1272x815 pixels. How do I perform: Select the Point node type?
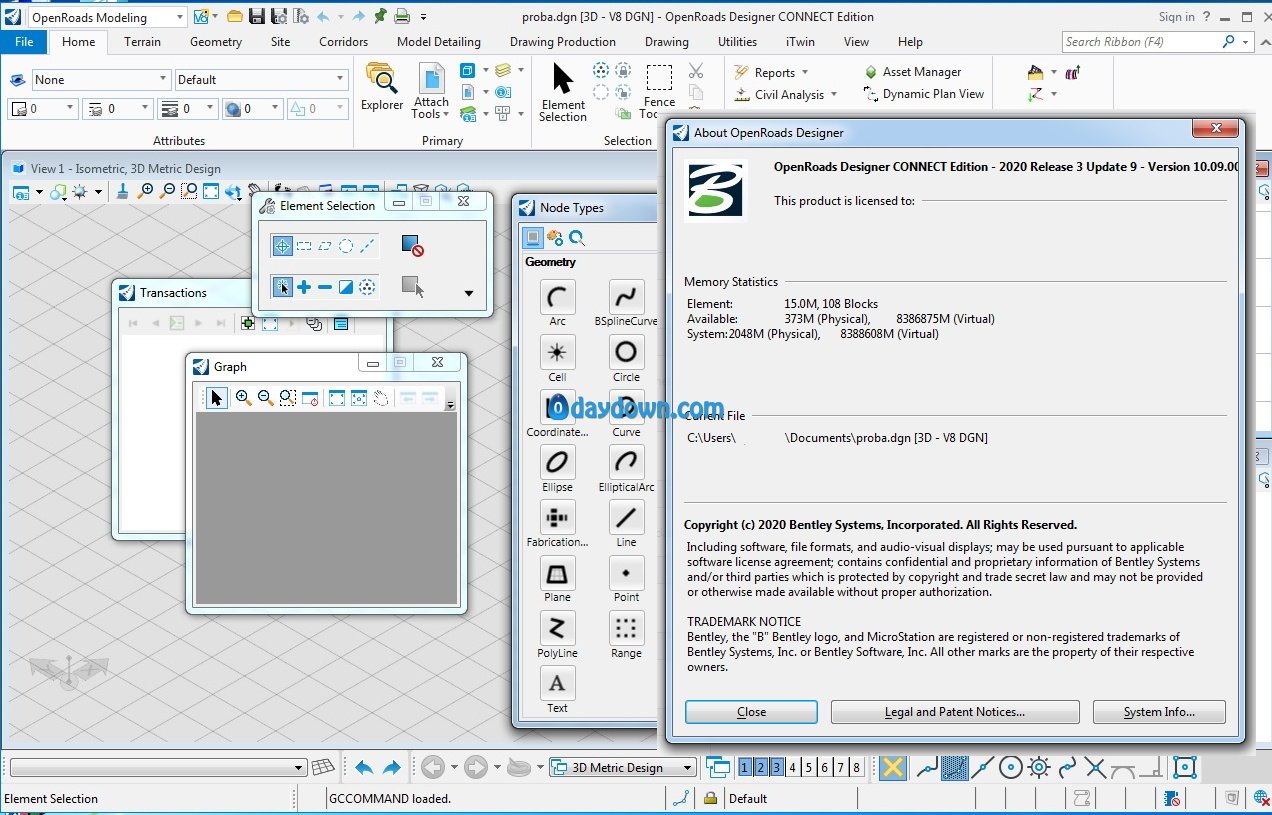coord(626,573)
